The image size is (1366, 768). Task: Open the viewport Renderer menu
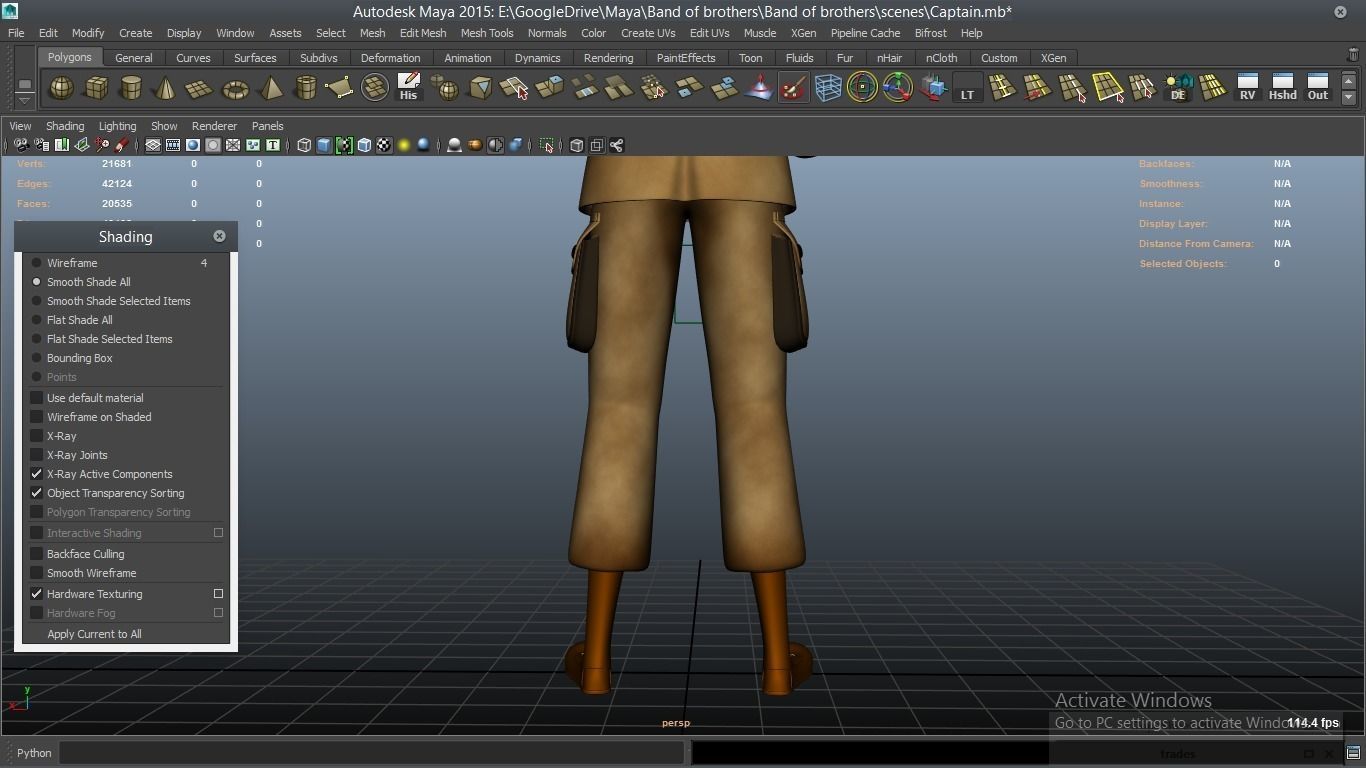pyautogui.click(x=214, y=126)
